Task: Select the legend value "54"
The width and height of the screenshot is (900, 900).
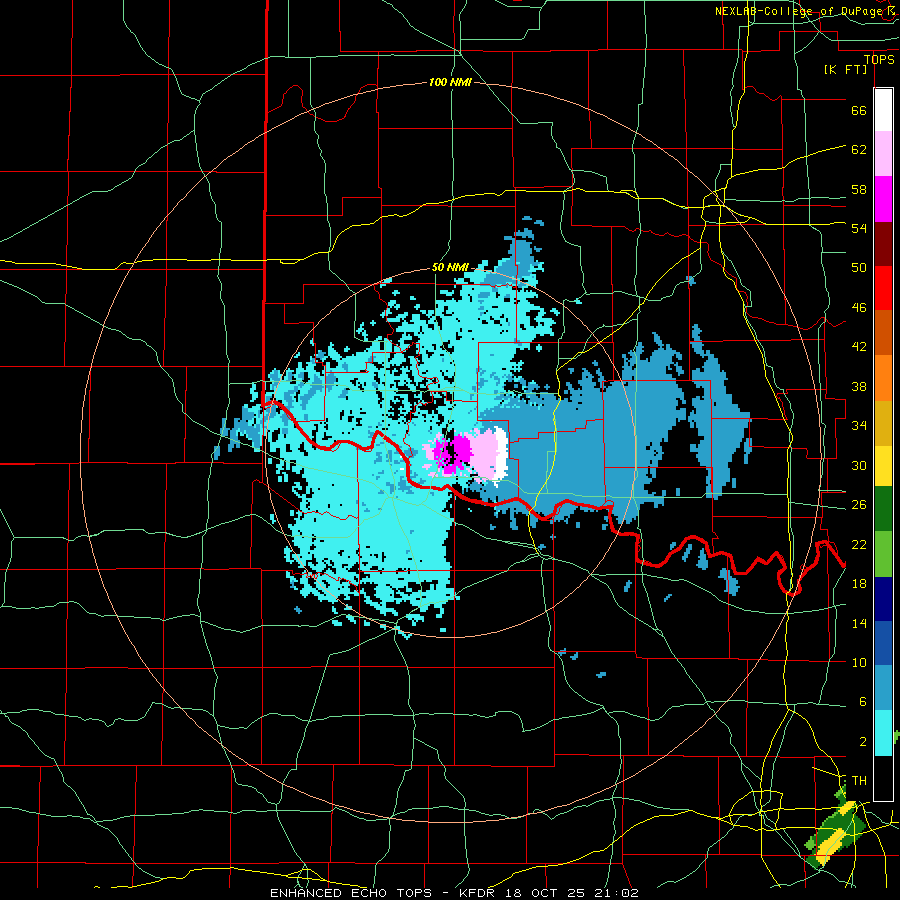Action: [x=859, y=229]
